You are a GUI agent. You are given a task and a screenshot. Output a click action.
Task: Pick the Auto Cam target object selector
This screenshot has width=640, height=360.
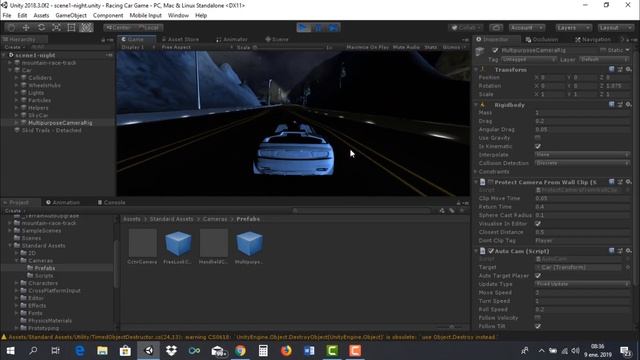[x=628, y=267]
